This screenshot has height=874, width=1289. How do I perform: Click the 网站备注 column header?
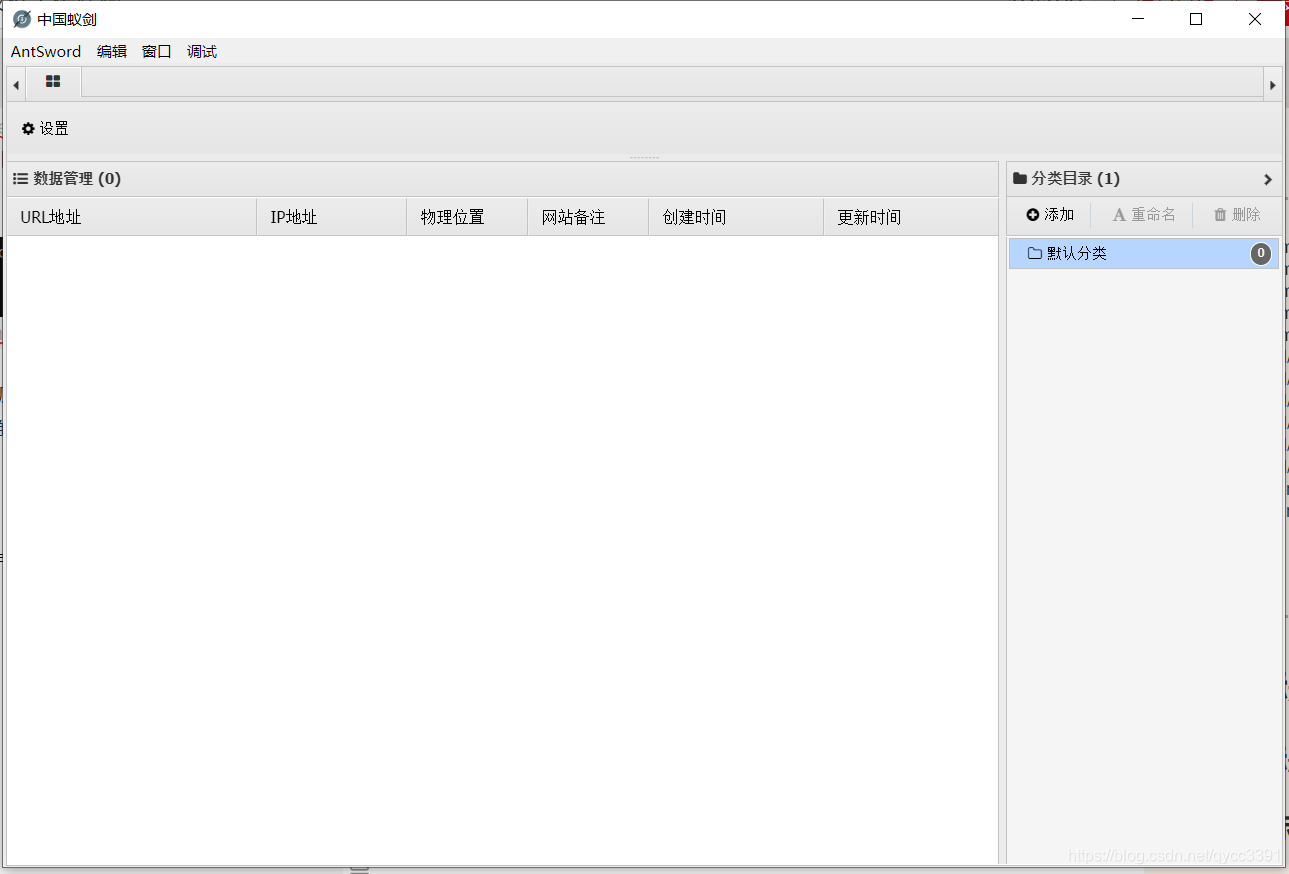pyautogui.click(x=588, y=217)
